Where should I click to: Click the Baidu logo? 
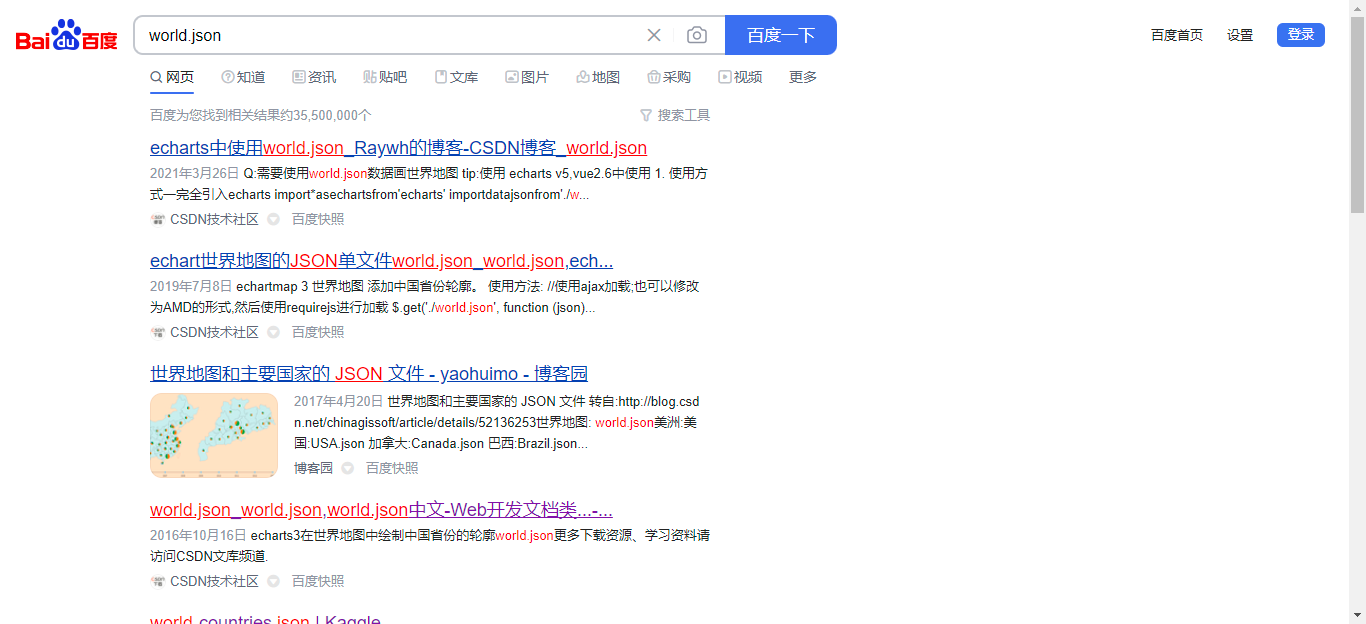click(67, 35)
